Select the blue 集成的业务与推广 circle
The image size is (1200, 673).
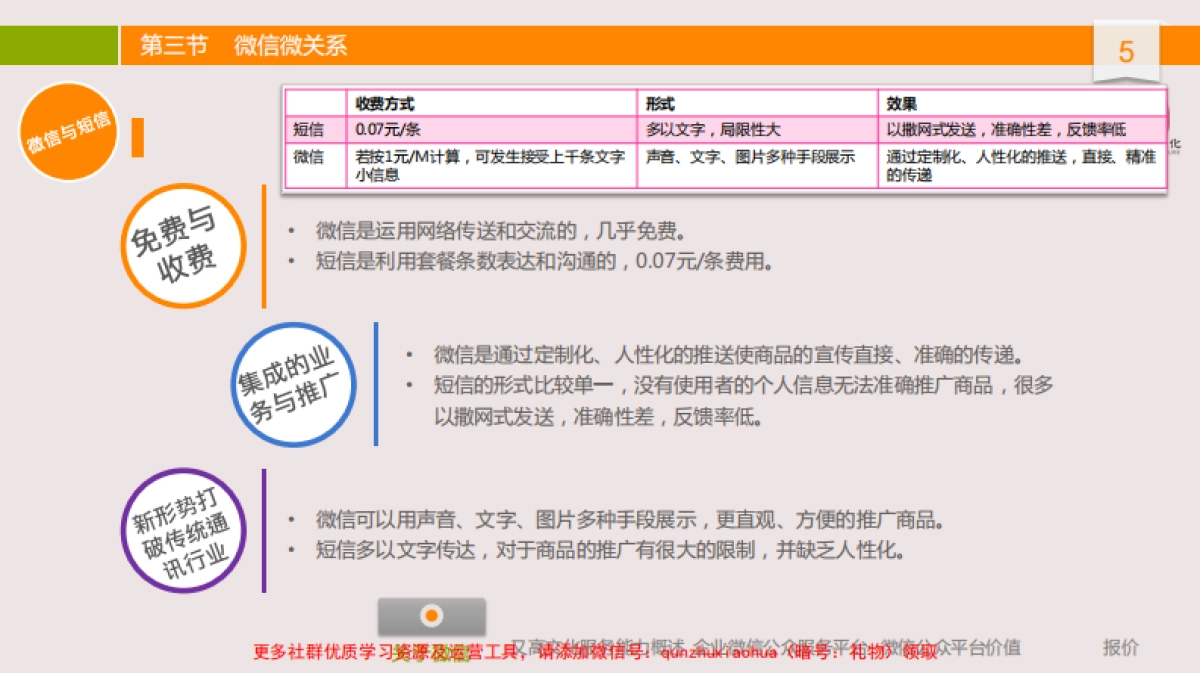click(x=295, y=385)
